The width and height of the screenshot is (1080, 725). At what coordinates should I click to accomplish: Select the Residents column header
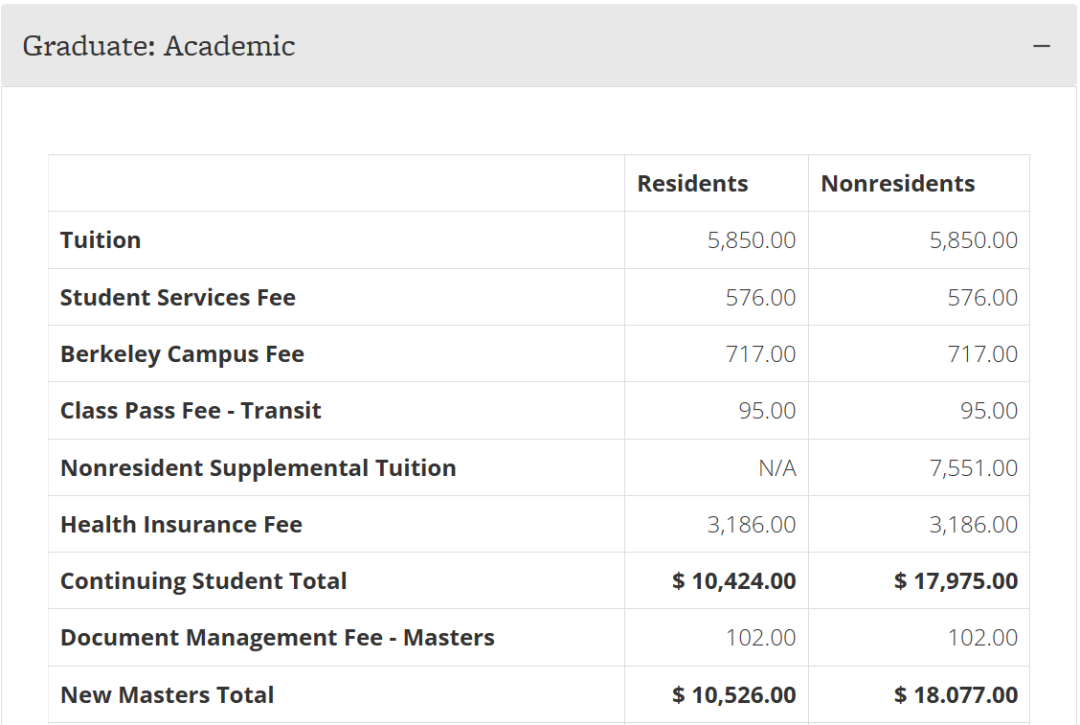point(692,184)
